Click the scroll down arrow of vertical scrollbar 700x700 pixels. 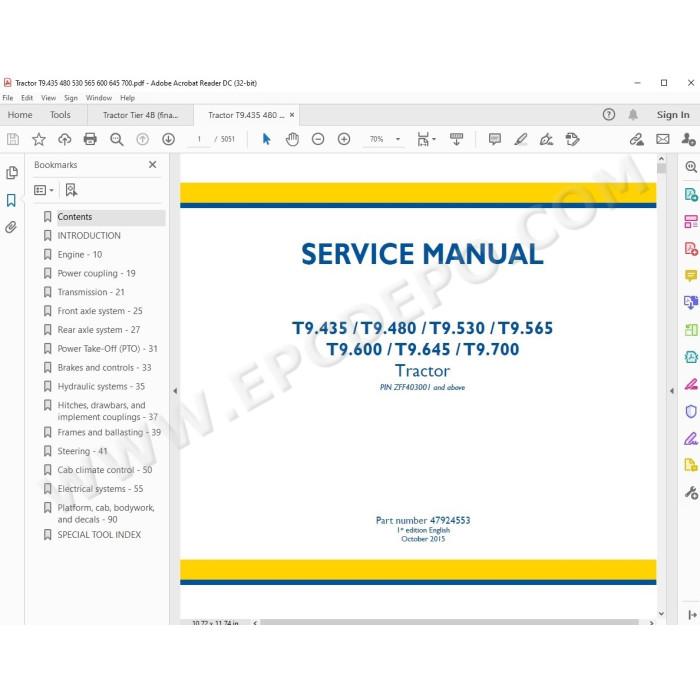pos(661,614)
